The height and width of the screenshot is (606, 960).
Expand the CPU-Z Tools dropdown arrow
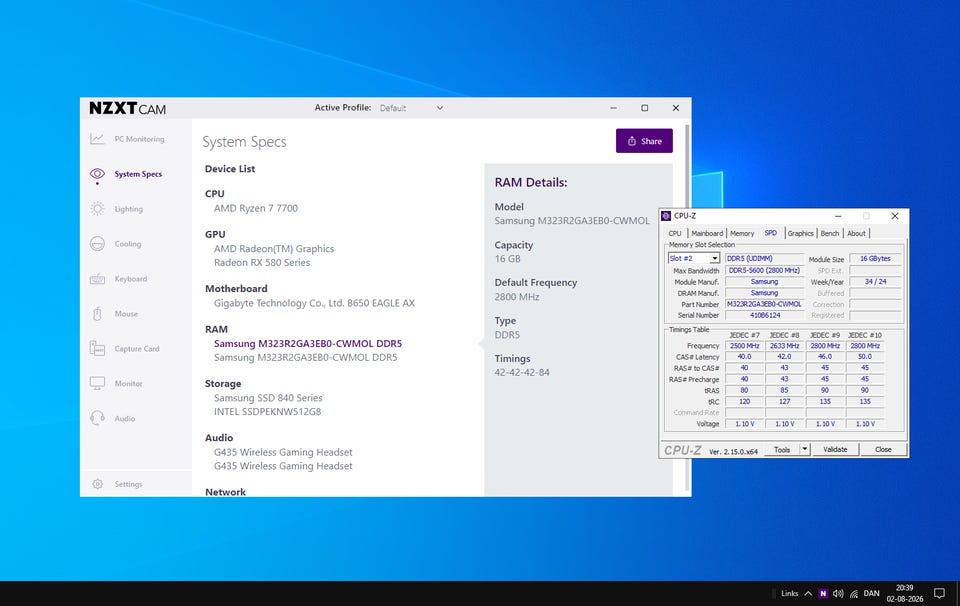tap(804, 449)
